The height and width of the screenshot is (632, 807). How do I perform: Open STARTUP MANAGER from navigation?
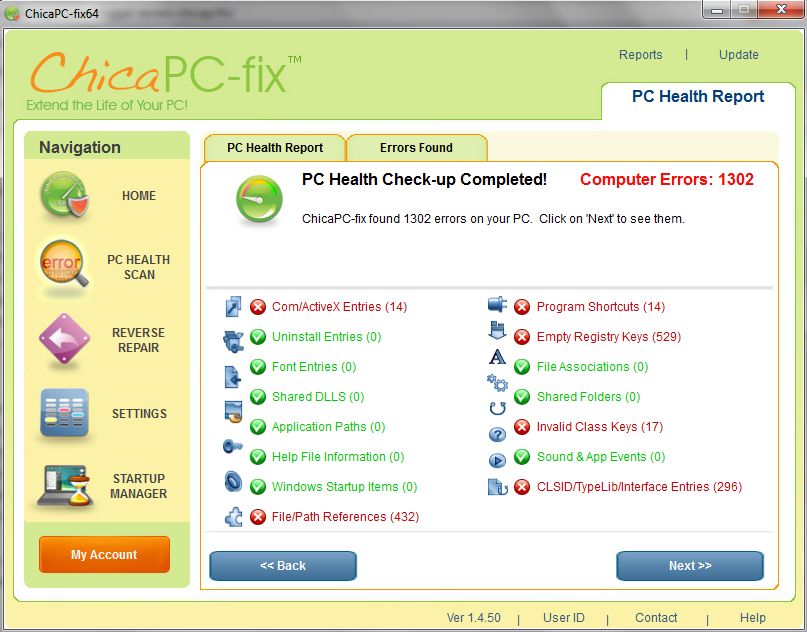point(138,486)
